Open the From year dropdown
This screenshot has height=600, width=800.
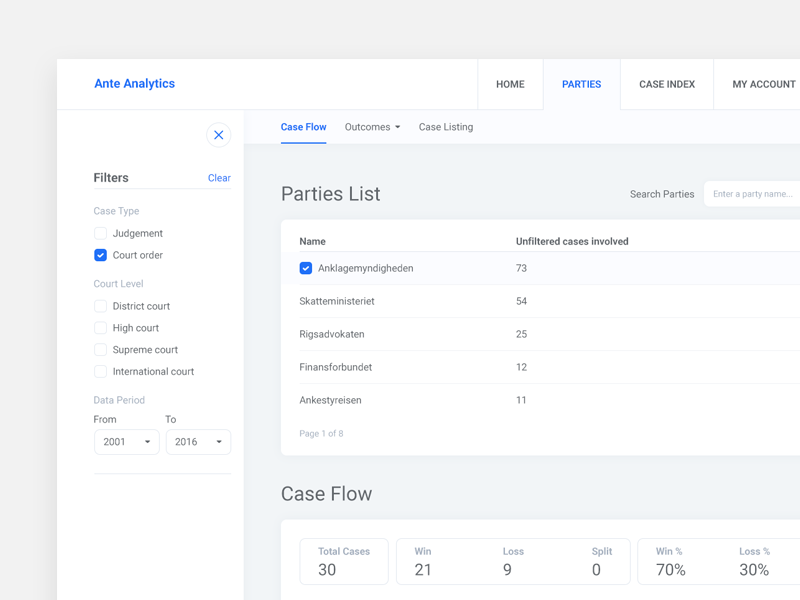(x=126, y=442)
